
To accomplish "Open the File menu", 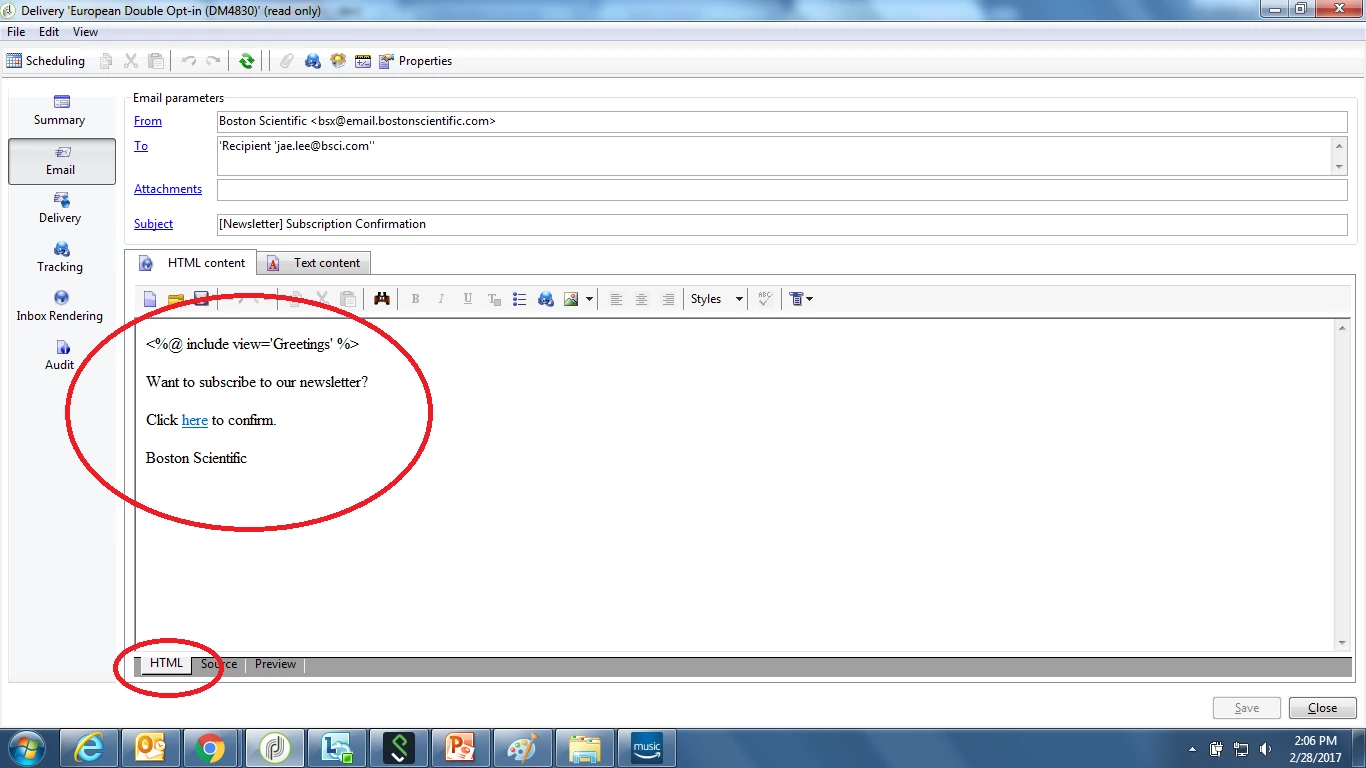I will click(16, 32).
